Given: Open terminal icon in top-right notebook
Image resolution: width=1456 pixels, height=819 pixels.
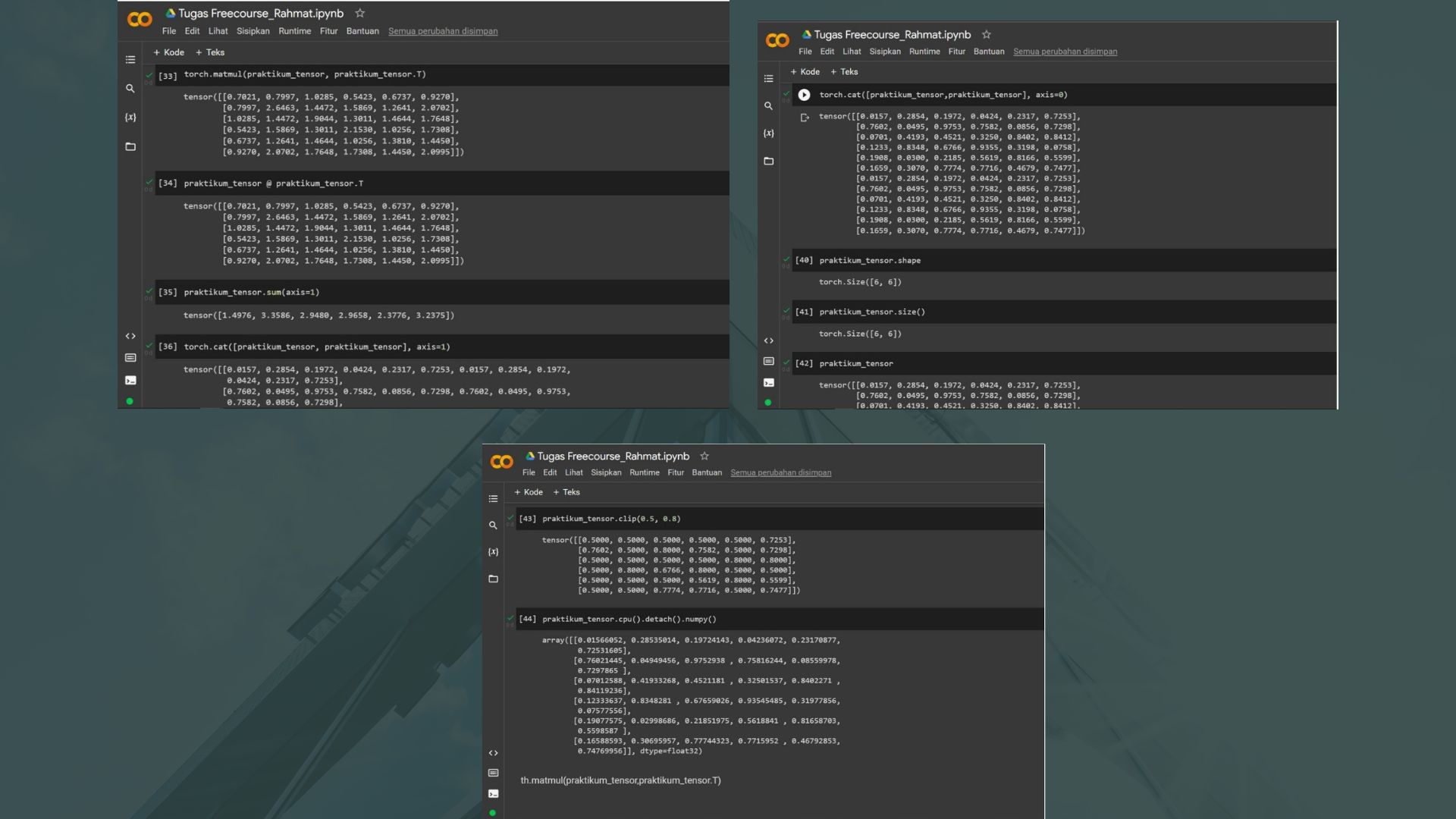Looking at the screenshot, I should (x=768, y=383).
